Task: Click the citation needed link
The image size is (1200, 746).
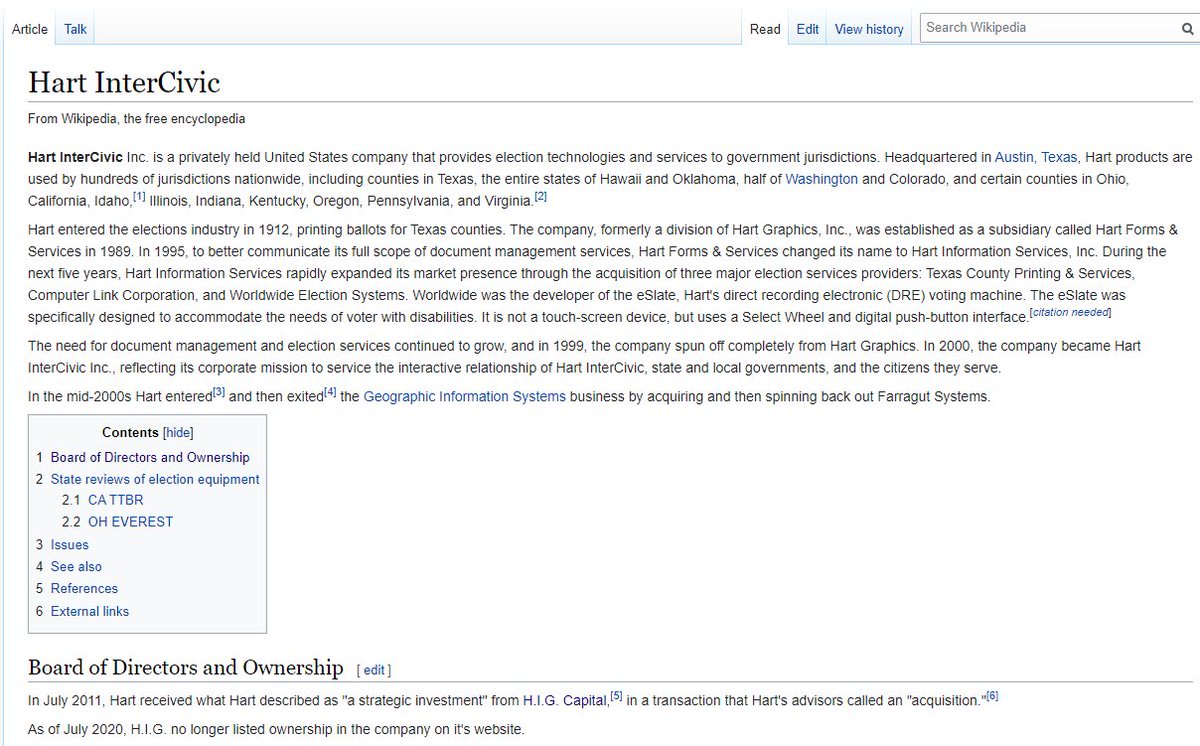Action: click(1069, 313)
